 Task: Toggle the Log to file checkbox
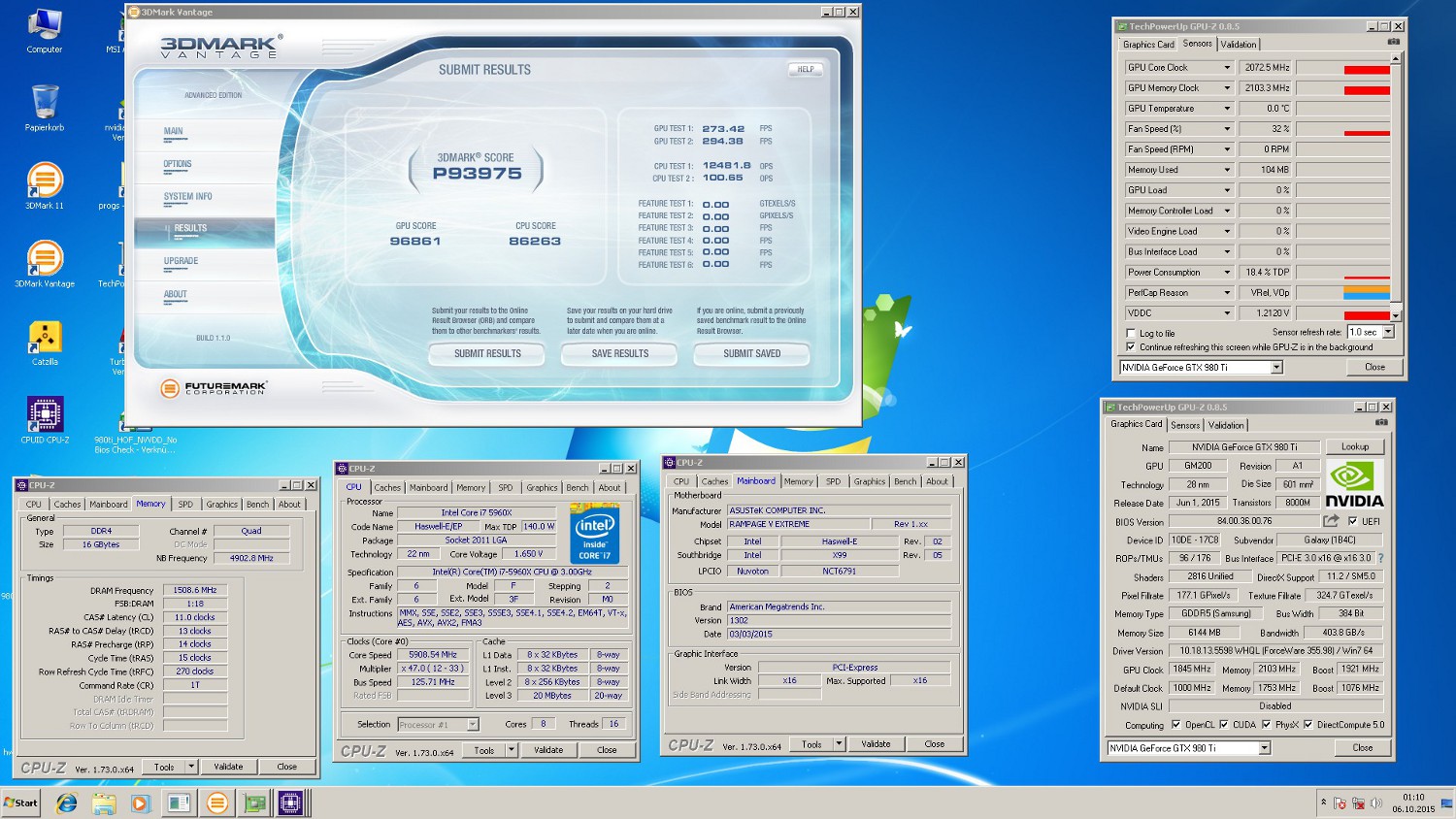(1131, 333)
